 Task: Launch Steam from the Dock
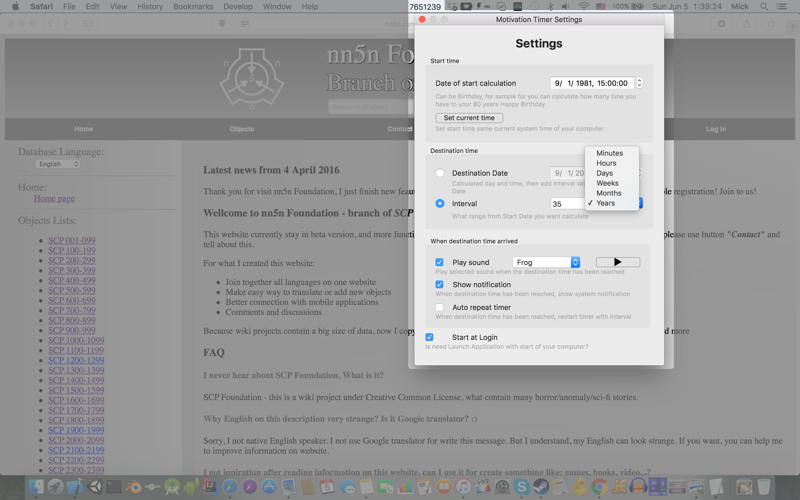541,487
